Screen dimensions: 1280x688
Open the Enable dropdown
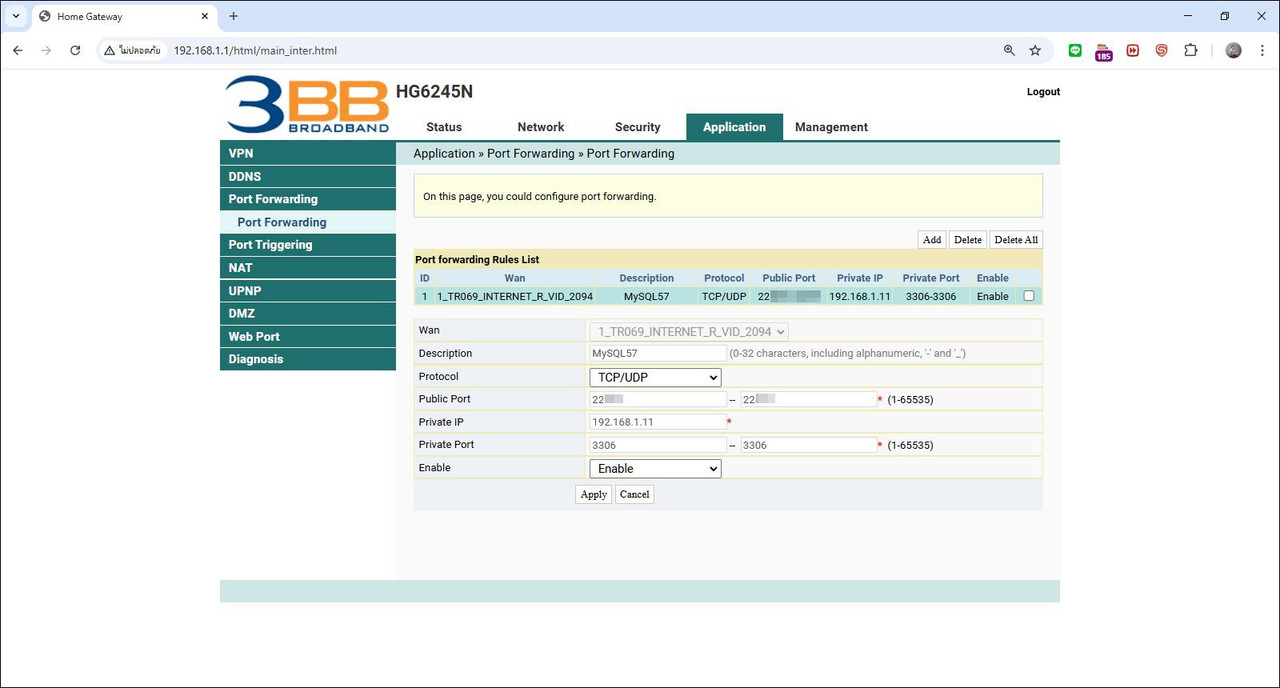pyautogui.click(x=655, y=468)
